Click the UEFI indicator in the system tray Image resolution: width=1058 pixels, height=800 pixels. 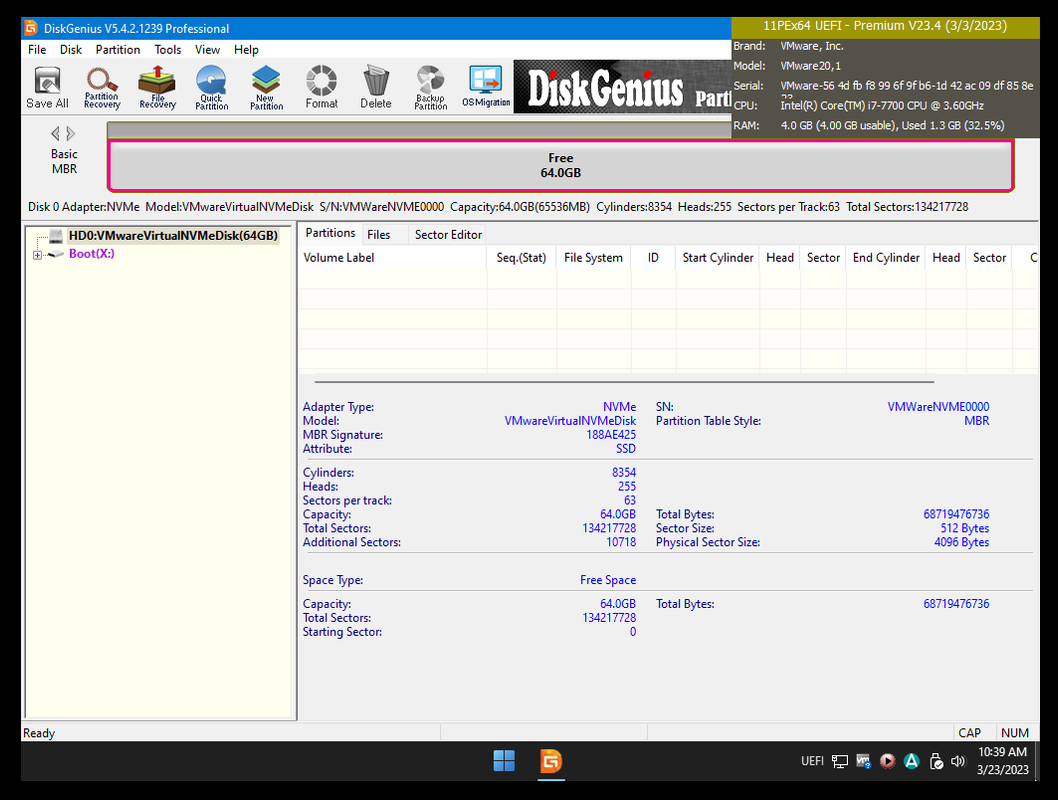(812, 761)
